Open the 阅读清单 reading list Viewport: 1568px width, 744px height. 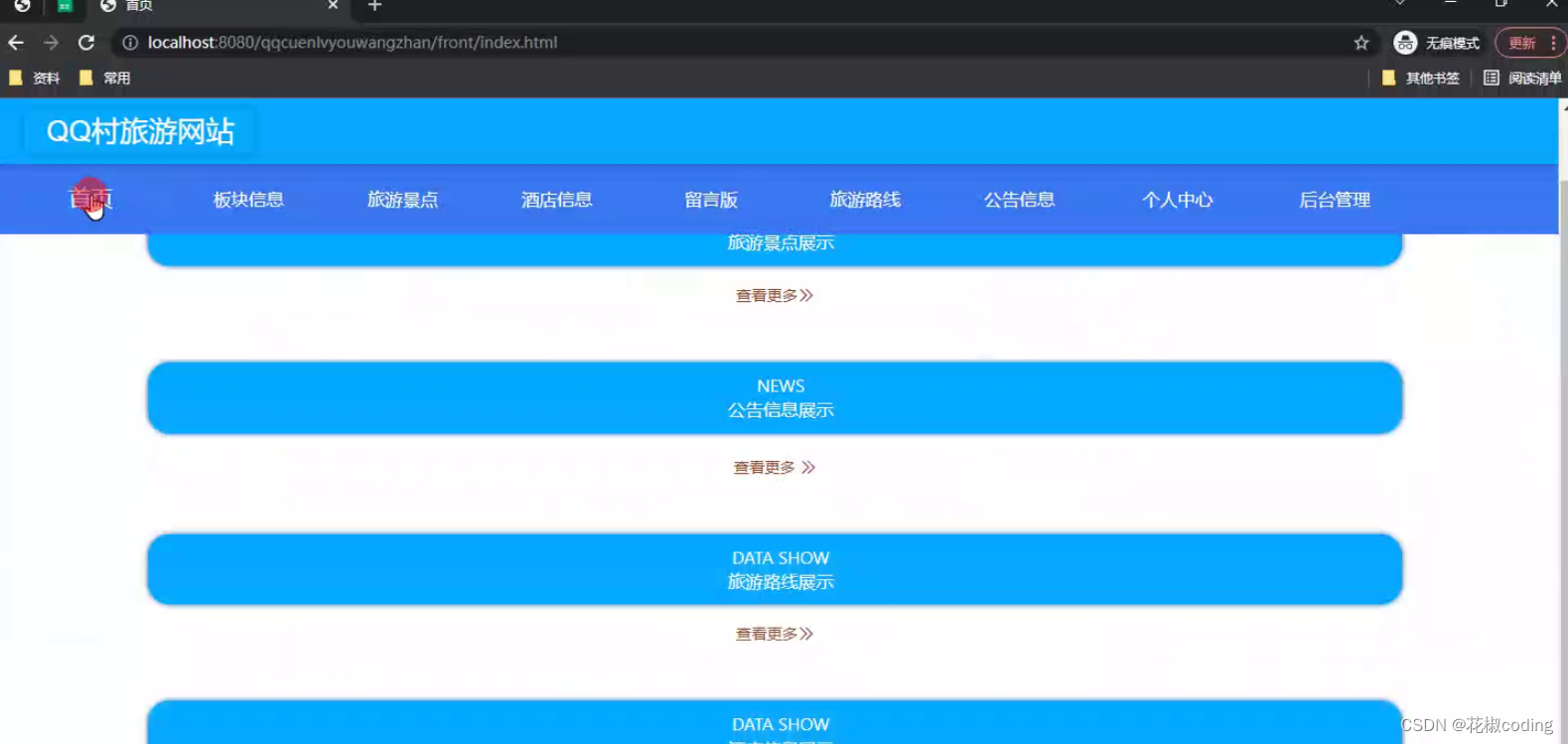pos(1522,77)
